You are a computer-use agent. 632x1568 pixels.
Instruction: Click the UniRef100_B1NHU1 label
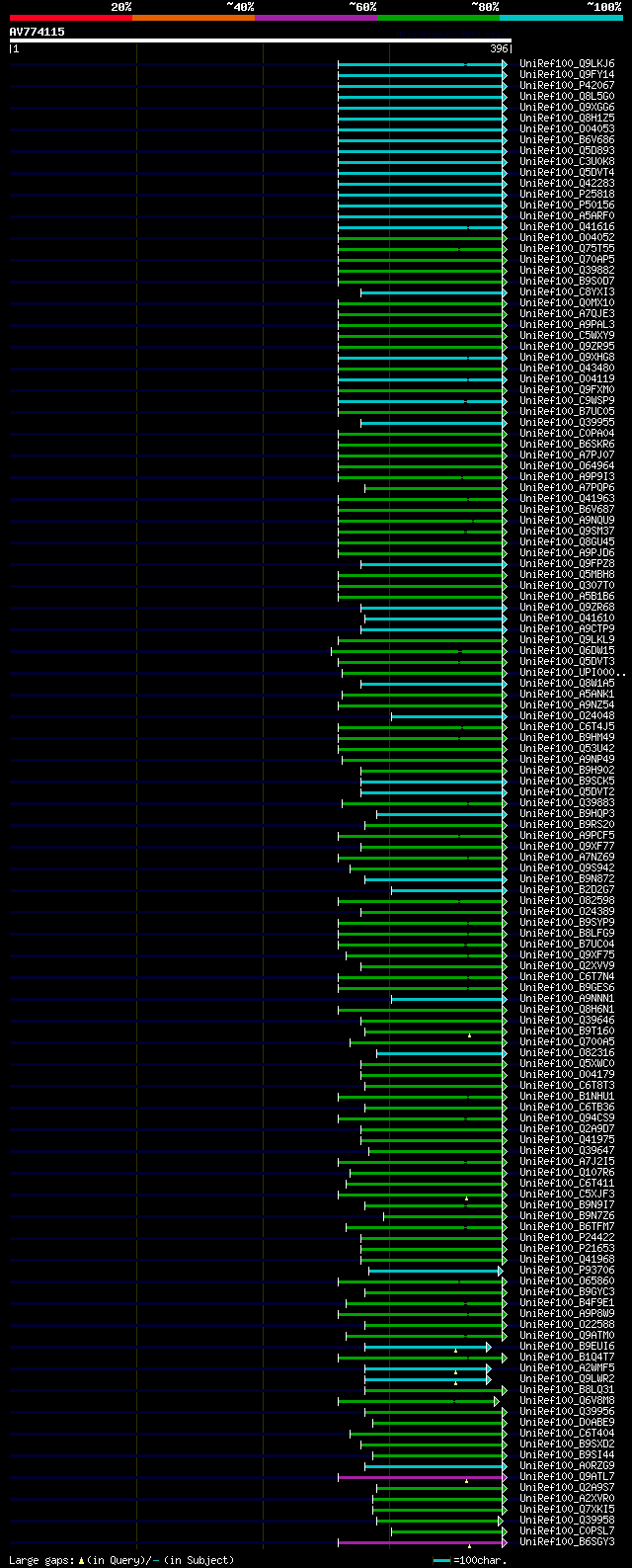tap(567, 1096)
